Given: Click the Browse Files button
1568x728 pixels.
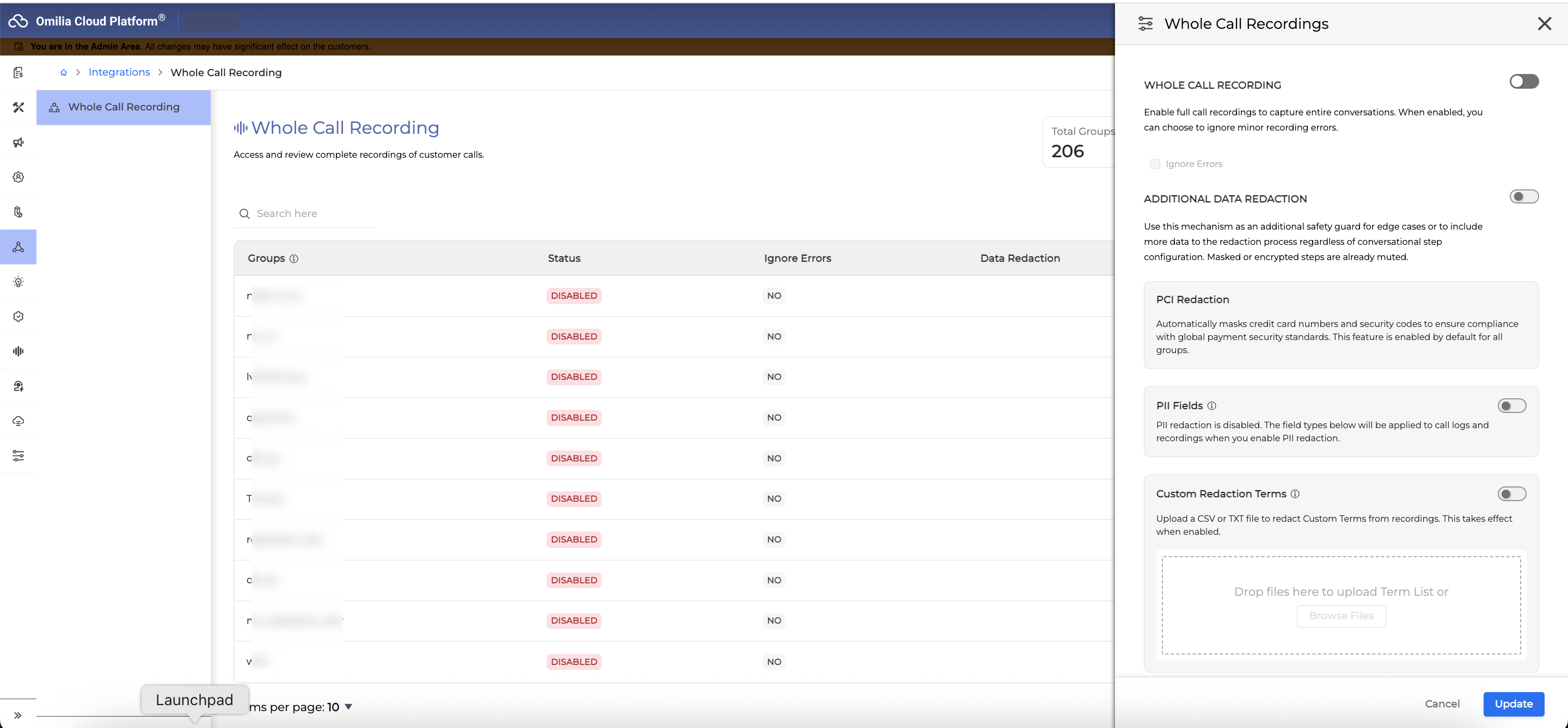Looking at the screenshot, I should (x=1341, y=616).
